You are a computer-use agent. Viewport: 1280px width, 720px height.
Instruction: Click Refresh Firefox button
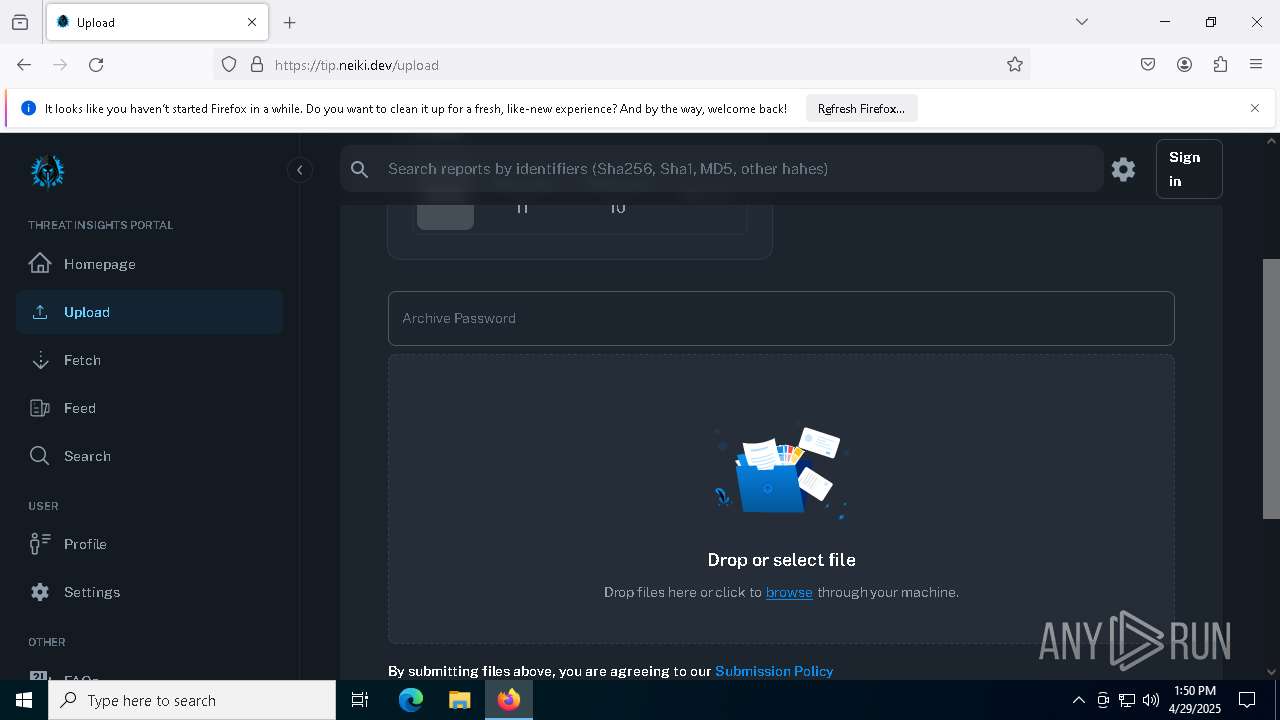(861, 108)
